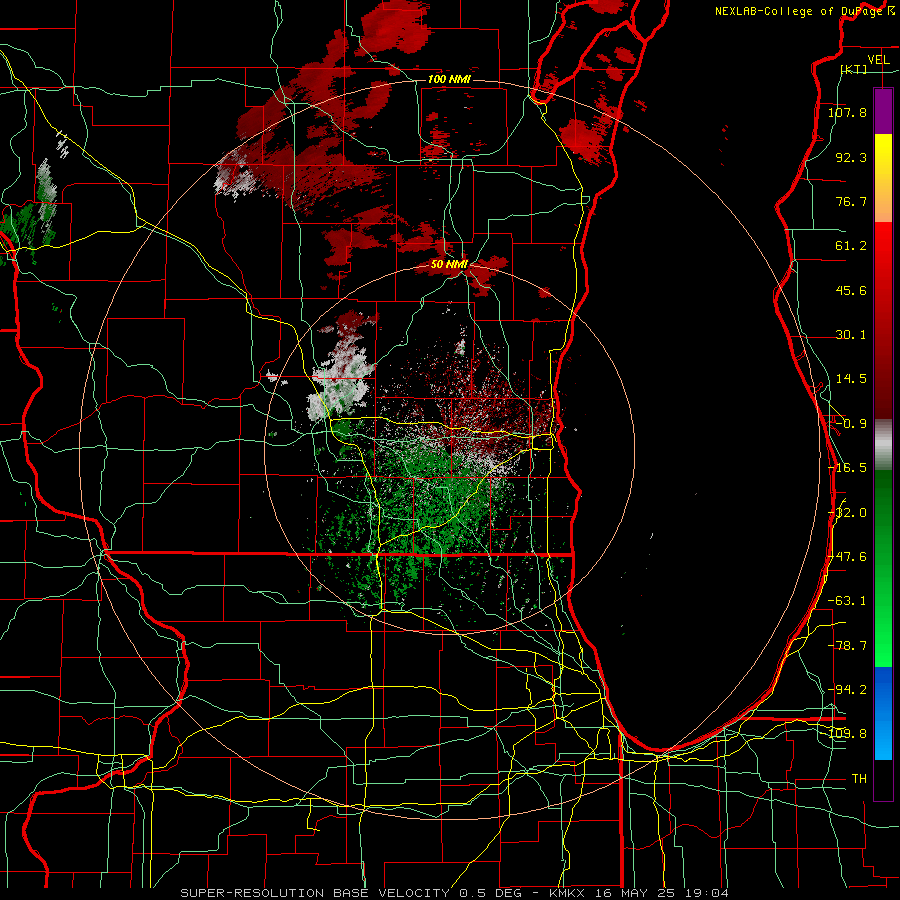Select the 107.8 velocity scale value

(x=848, y=112)
